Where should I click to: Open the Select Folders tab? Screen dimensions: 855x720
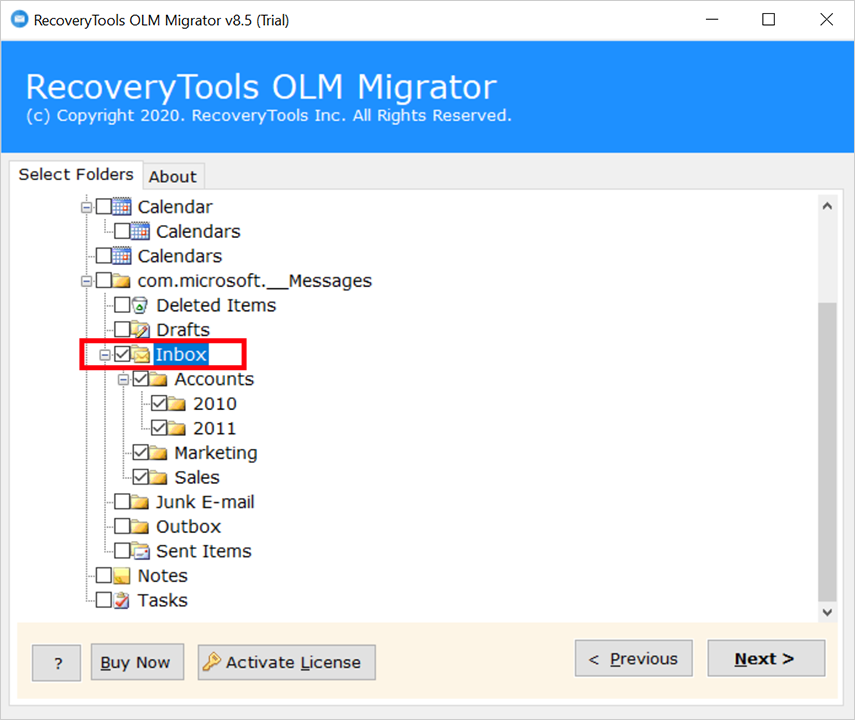pos(76,175)
